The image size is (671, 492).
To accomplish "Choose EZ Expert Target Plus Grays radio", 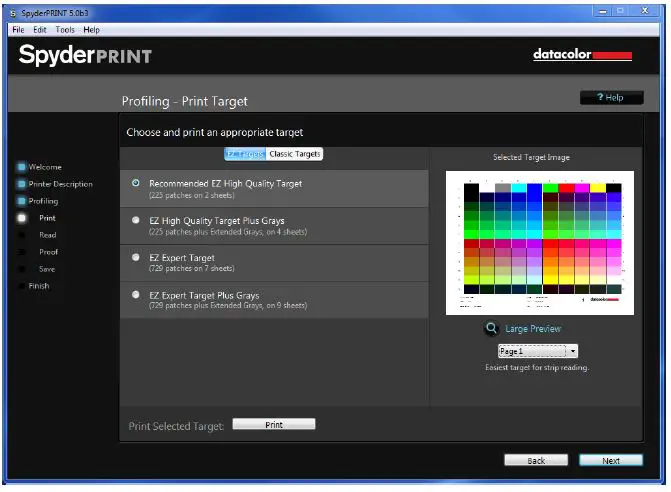I will coord(136,295).
